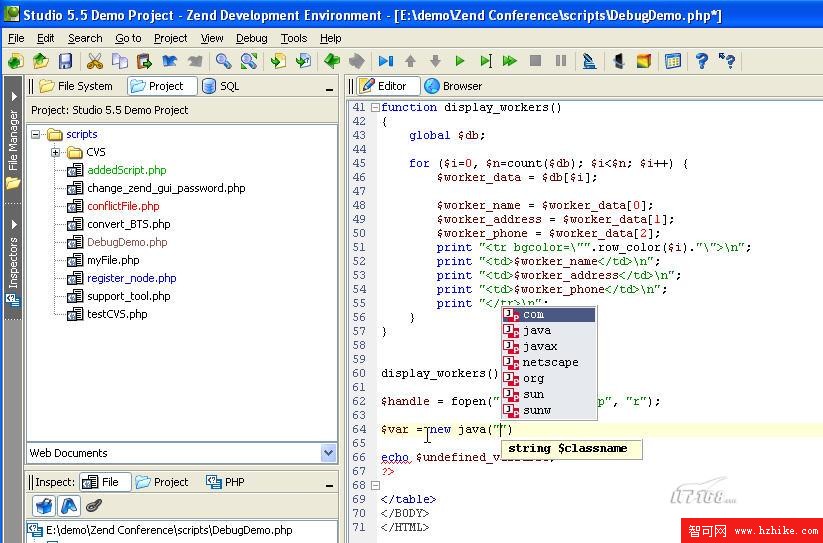Open the Web Documents dropdown
The width and height of the screenshot is (823, 543).
329,453
